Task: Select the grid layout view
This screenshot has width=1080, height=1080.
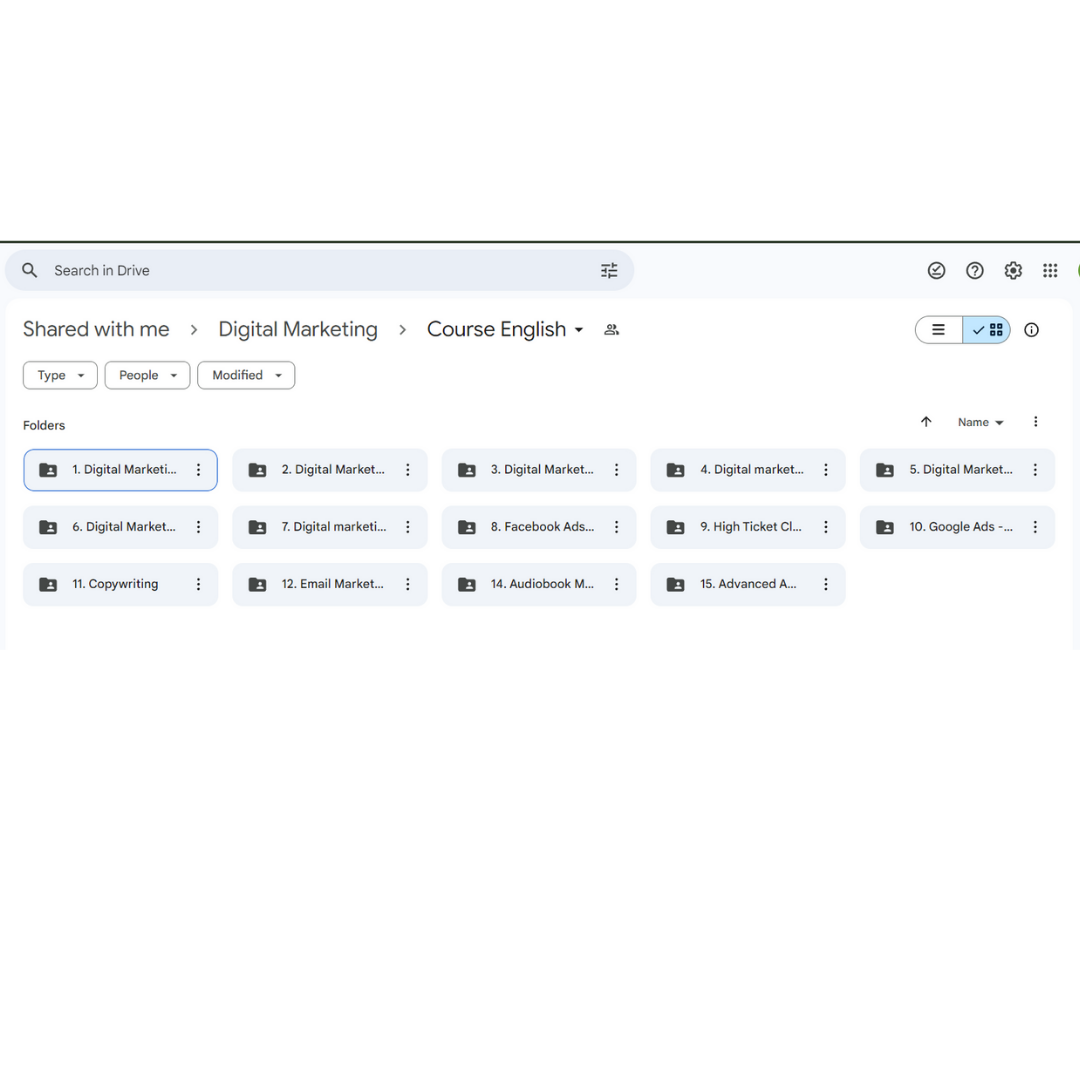Action: pyautogui.click(x=987, y=330)
